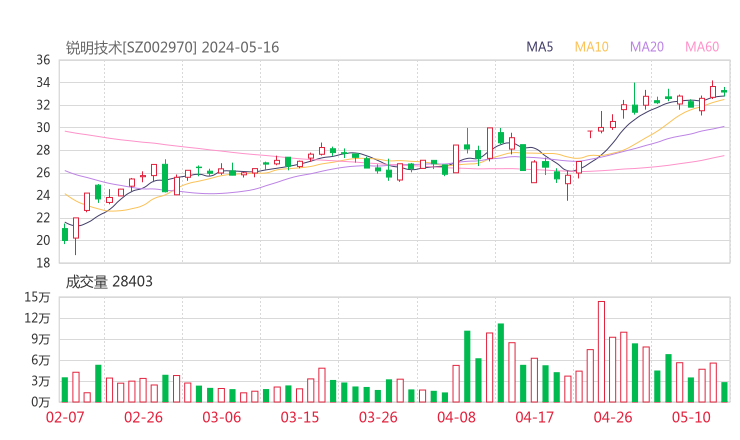Image resolution: width=740 pixels, height=440 pixels.
Task: Click the 22 price axis label
Action: 43,218
